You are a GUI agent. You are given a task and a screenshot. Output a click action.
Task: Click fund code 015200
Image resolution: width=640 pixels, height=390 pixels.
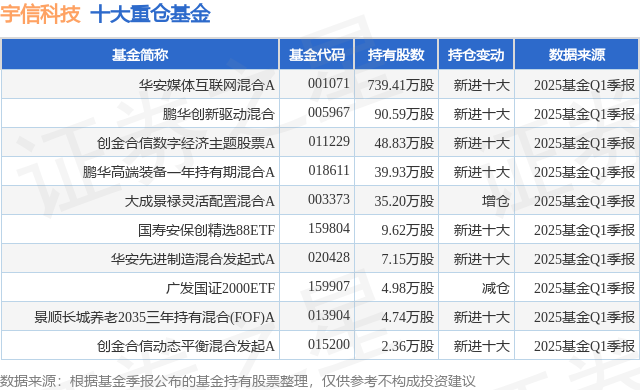pyautogui.click(x=329, y=344)
